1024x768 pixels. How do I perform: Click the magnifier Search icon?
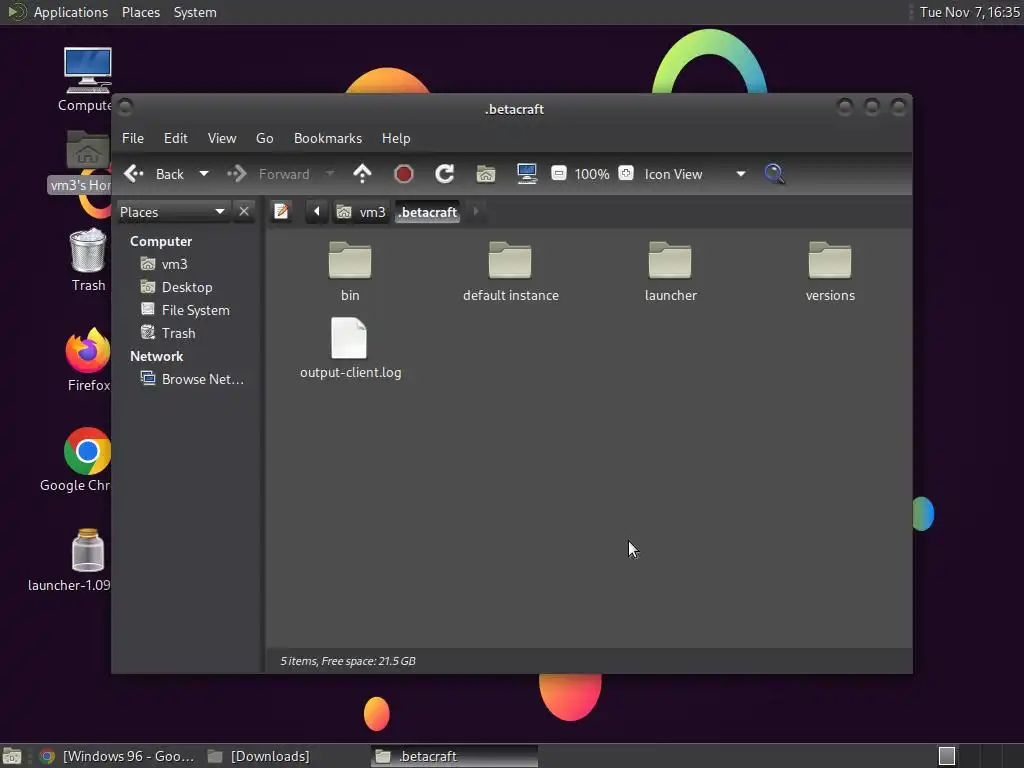point(775,174)
